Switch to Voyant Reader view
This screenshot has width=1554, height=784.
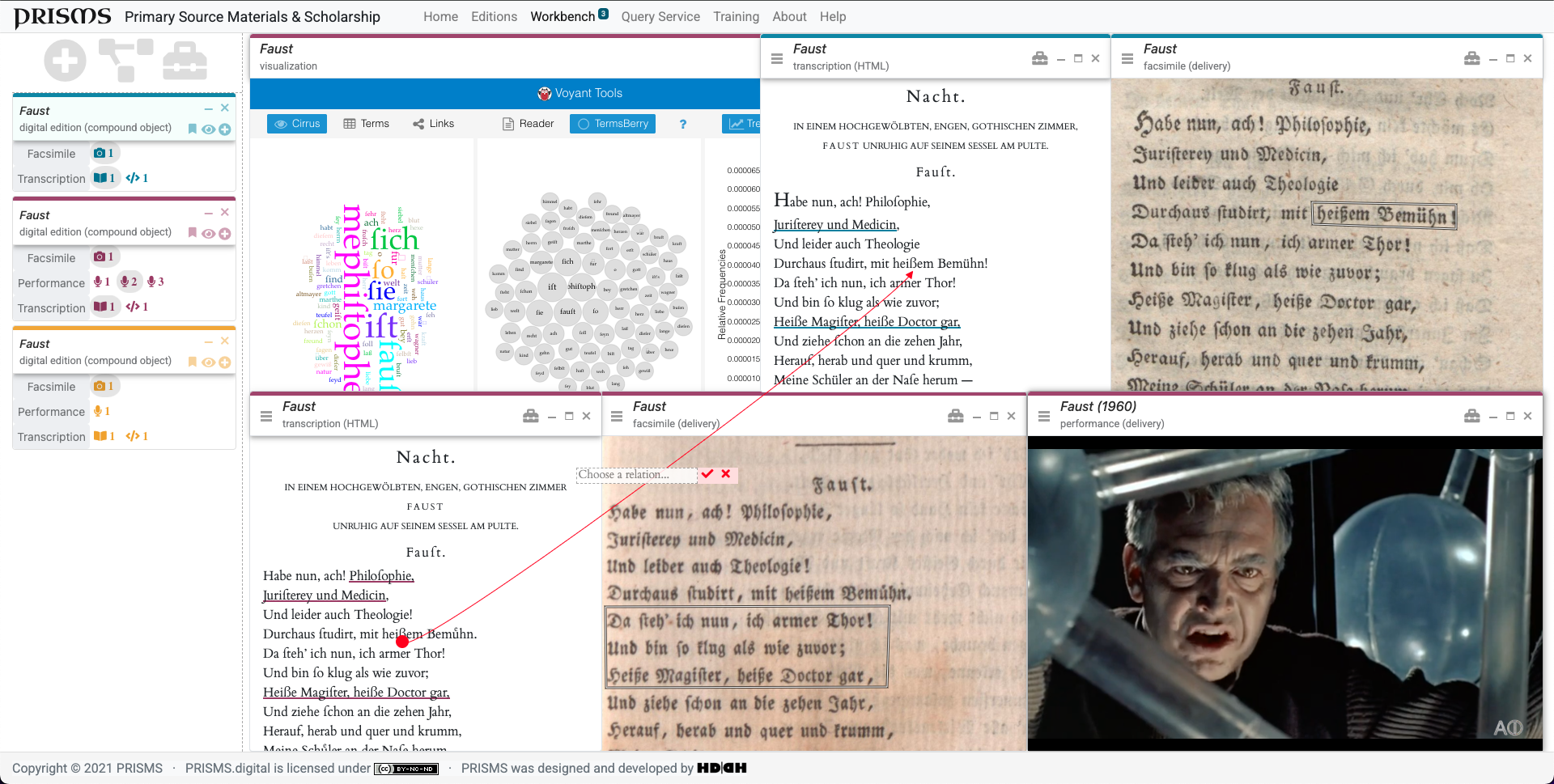[528, 124]
